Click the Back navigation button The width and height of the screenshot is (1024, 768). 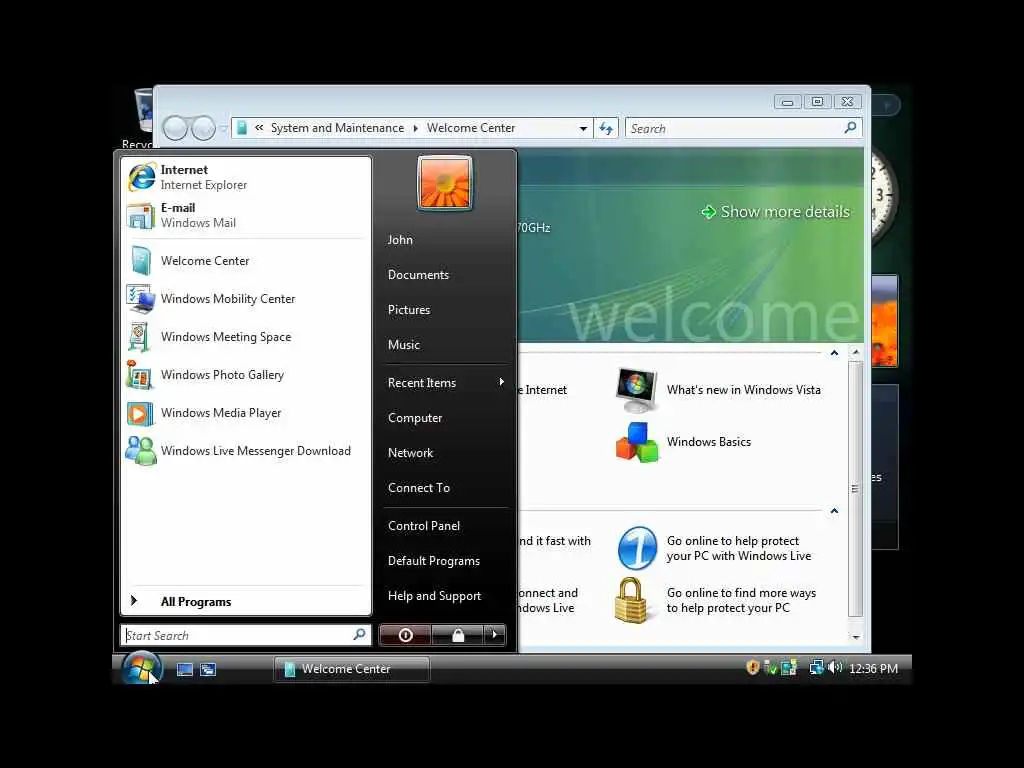[175, 128]
